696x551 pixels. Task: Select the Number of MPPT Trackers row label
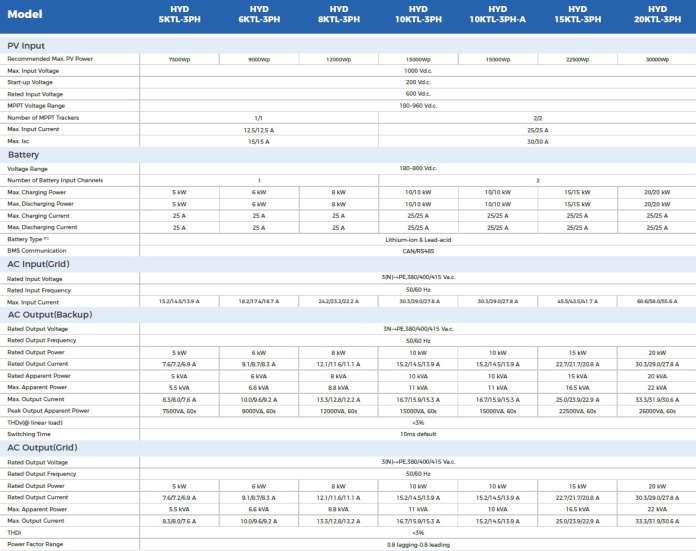42,118
